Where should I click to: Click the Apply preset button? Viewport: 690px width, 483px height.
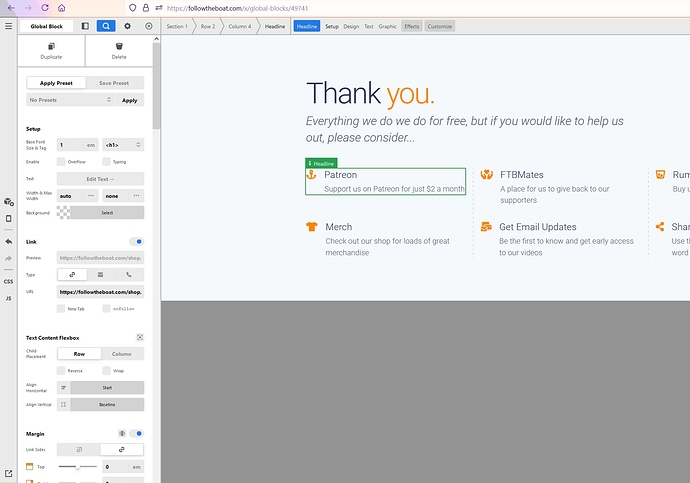pos(129,100)
